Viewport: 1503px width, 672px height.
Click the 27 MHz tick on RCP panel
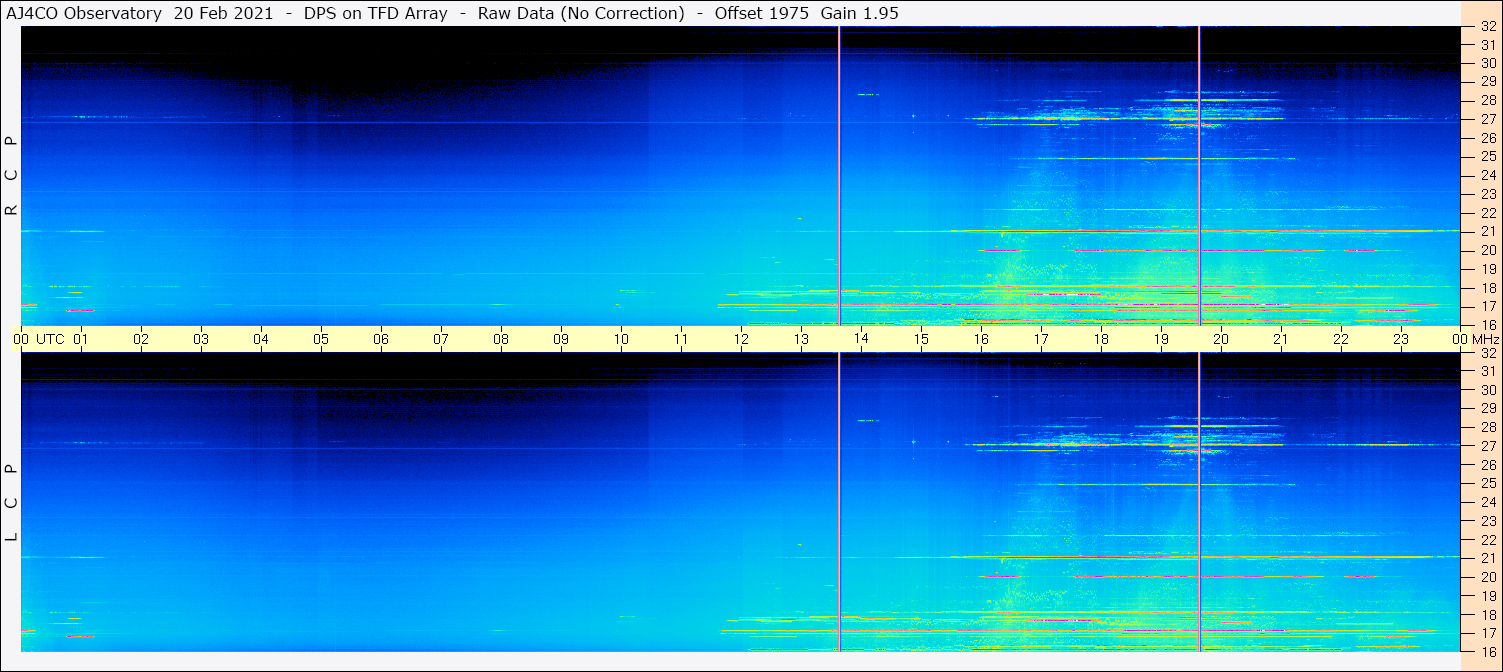pyautogui.click(x=1488, y=119)
